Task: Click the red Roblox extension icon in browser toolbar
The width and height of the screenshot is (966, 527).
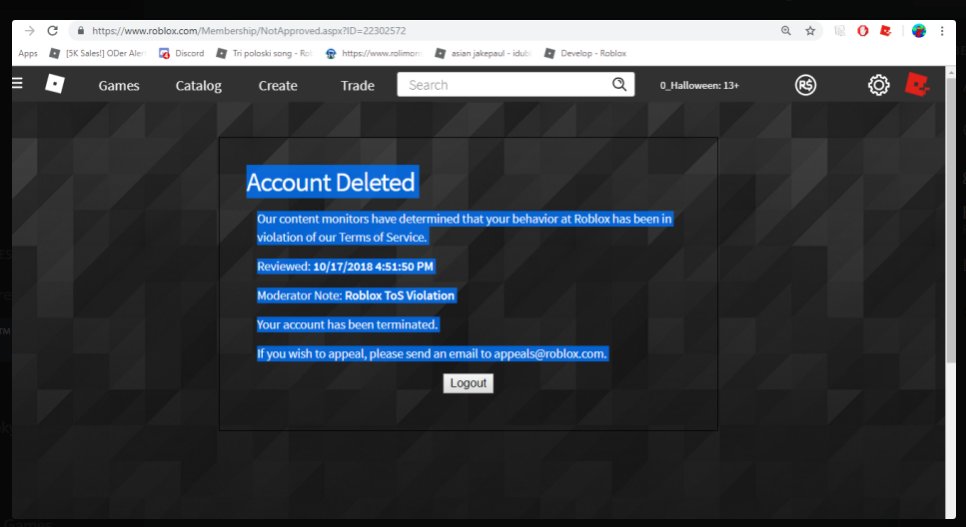Action: point(885,31)
